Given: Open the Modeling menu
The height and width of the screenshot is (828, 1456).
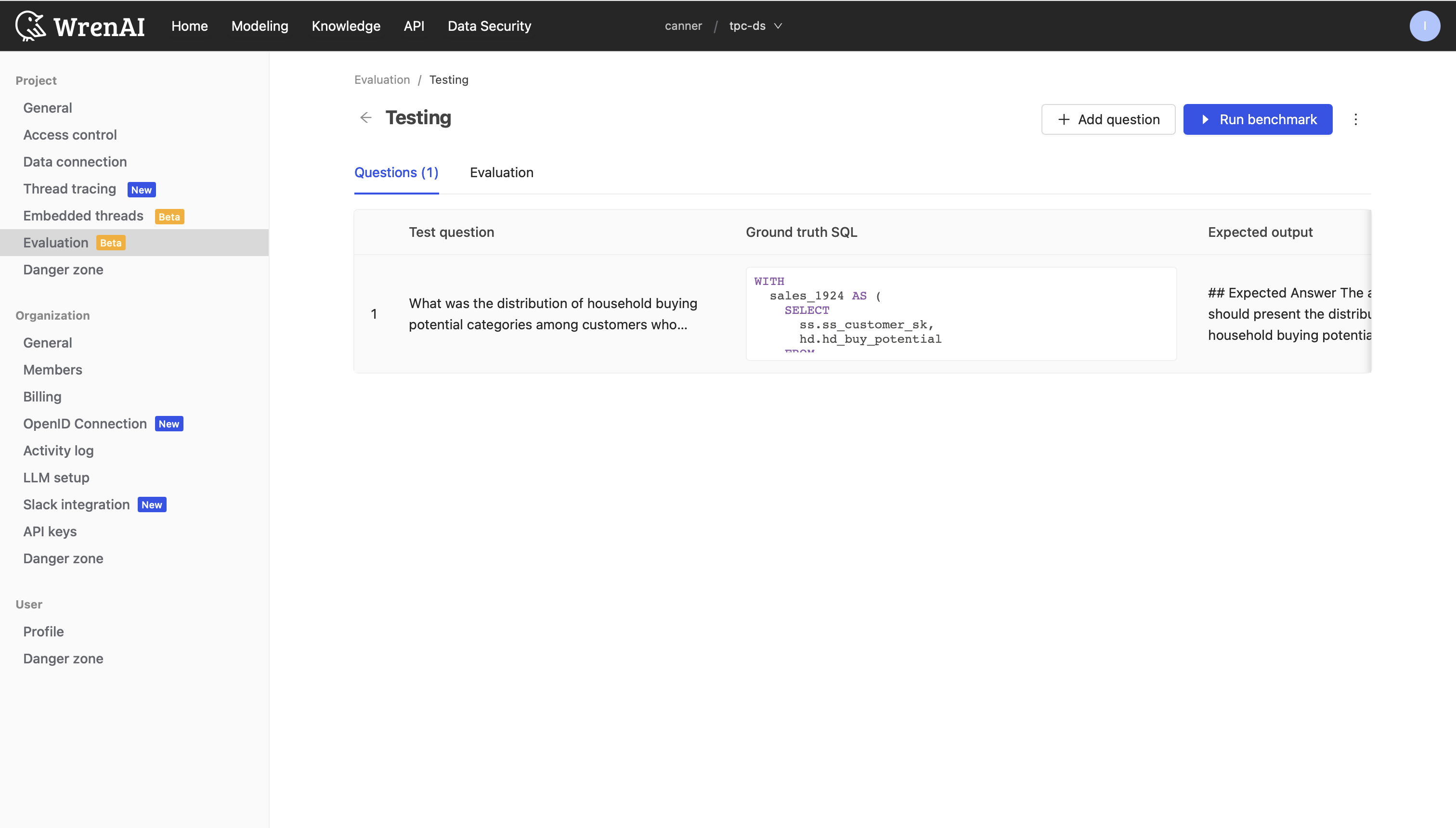Looking at the screenshot, I should [x=260, y=26].
